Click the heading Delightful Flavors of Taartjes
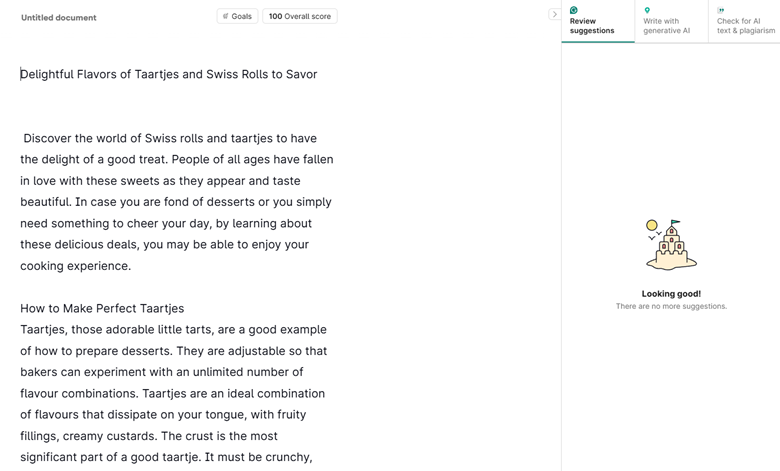The image size is (780, 471). point(169,74)
